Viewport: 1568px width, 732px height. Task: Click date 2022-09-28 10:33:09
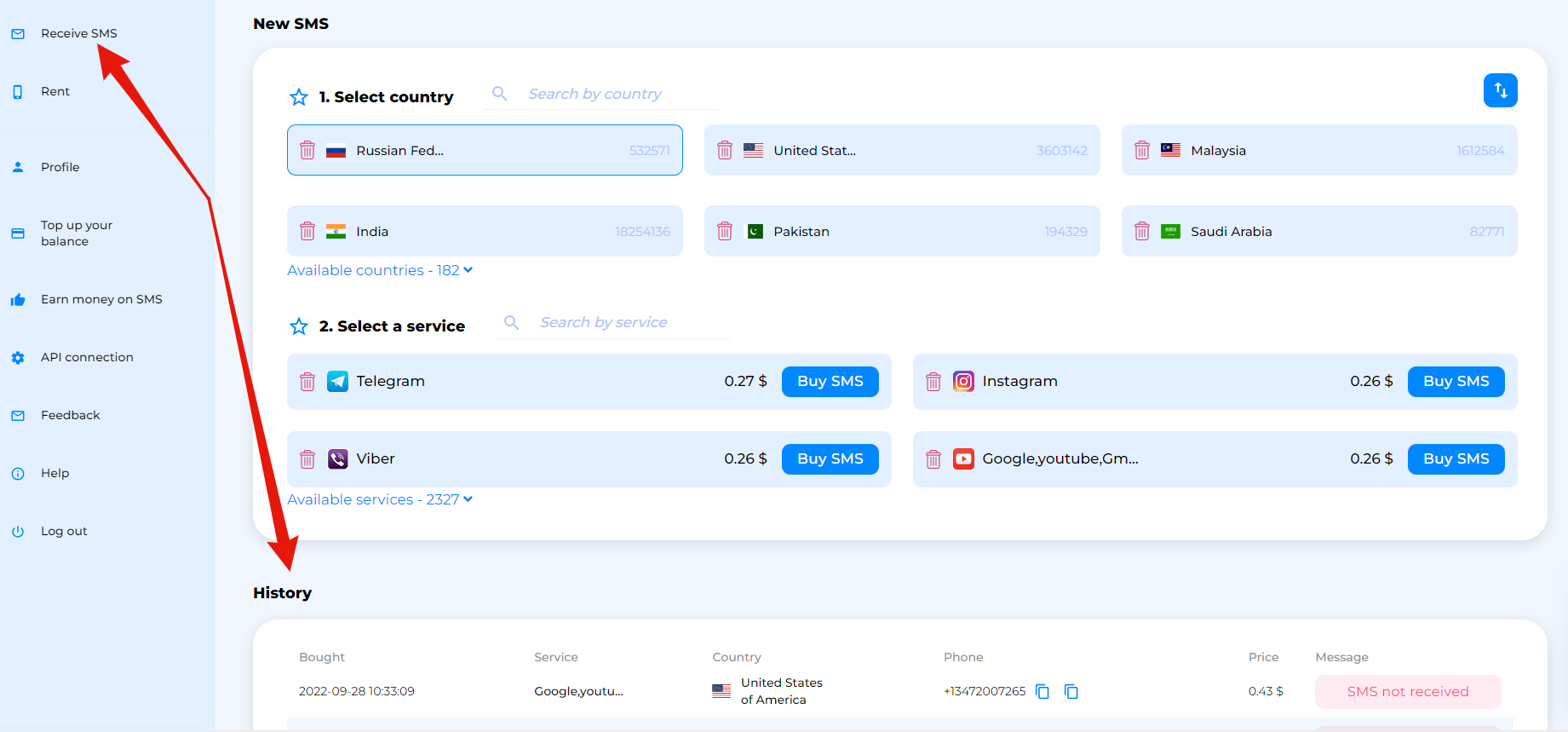(357, 691)
